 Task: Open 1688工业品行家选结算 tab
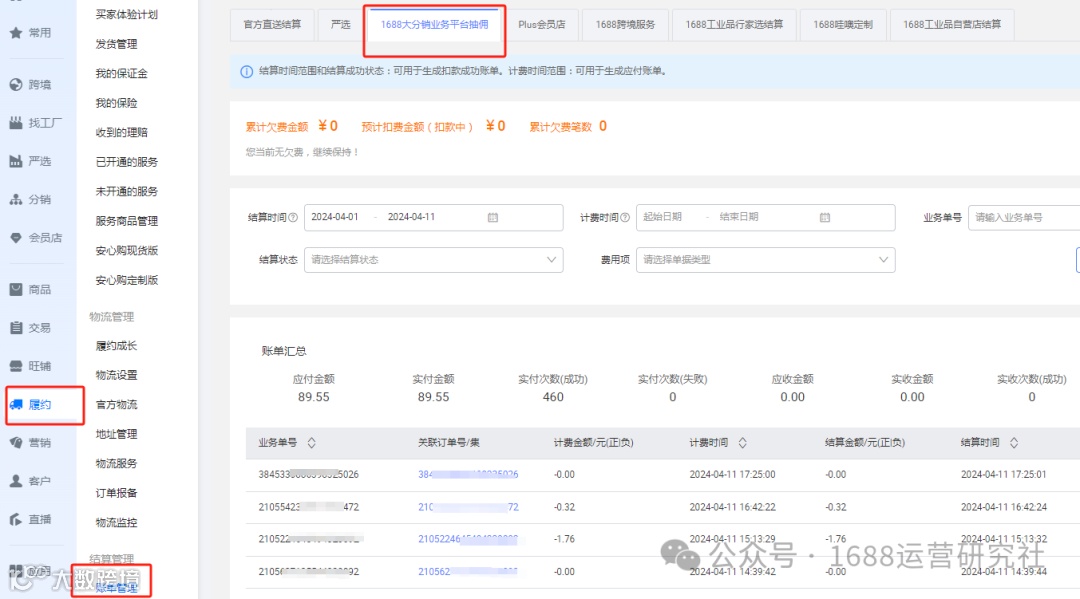[734, 25]
